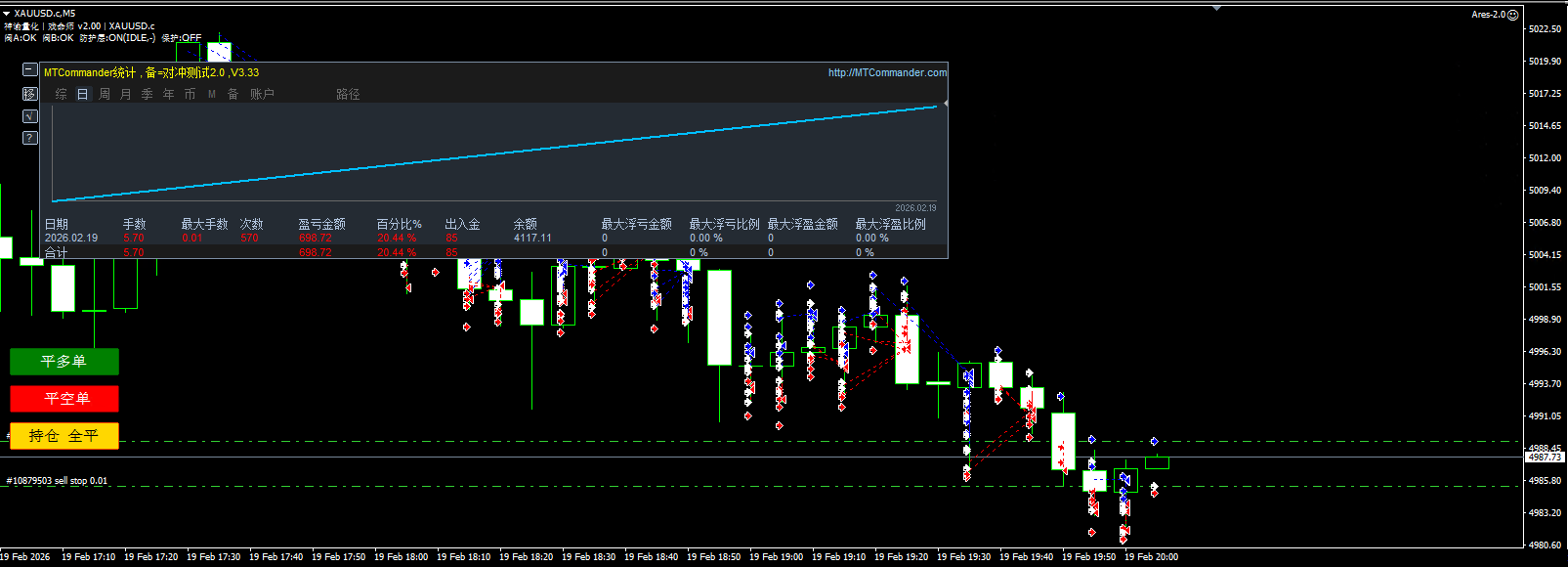Open the 季 quarterly tab
The height and width of the screenshot is (567, 1568).
click(x=148, y=94)
